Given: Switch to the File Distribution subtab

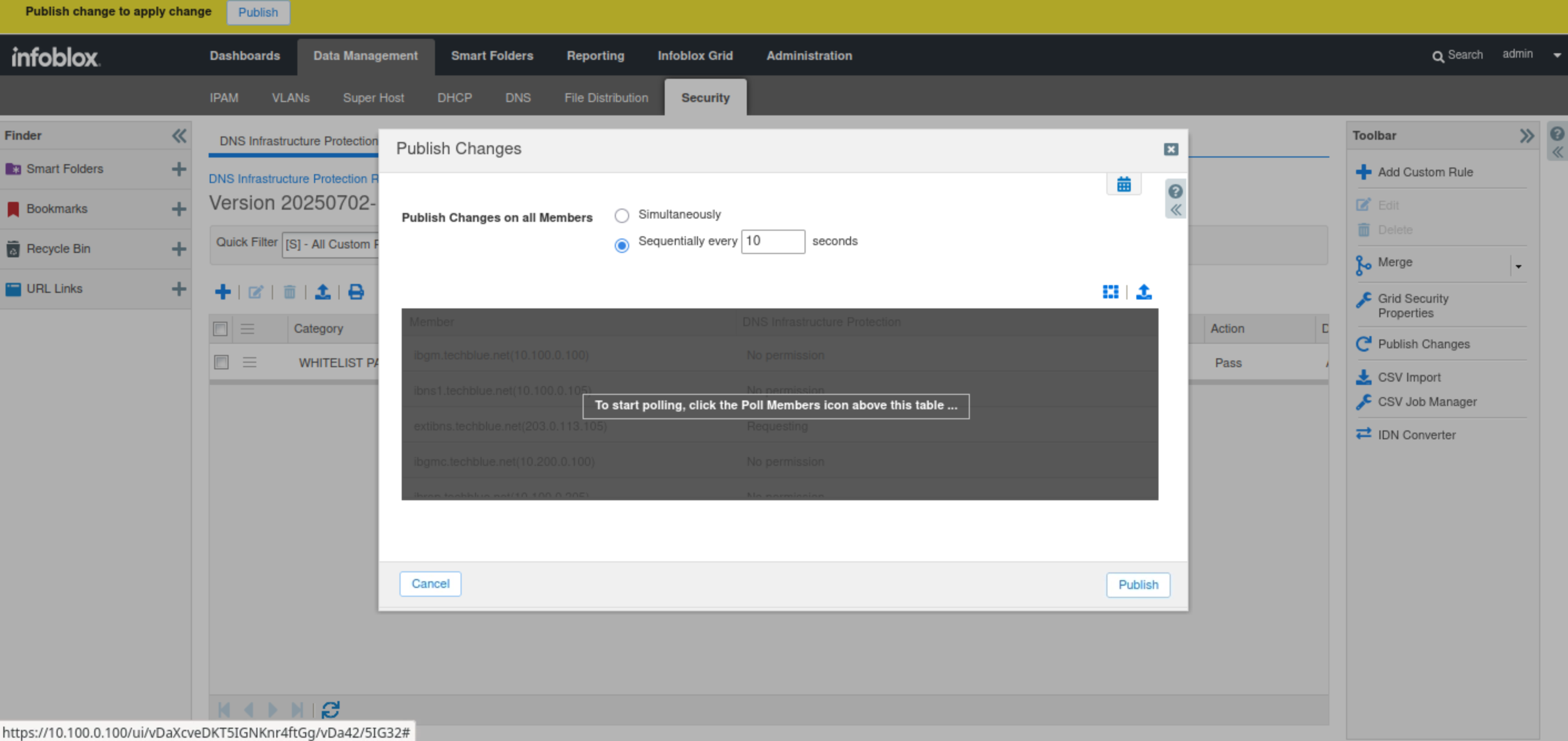Looking at the screenshot, I should pyautogui.click(x=606, y=98).
